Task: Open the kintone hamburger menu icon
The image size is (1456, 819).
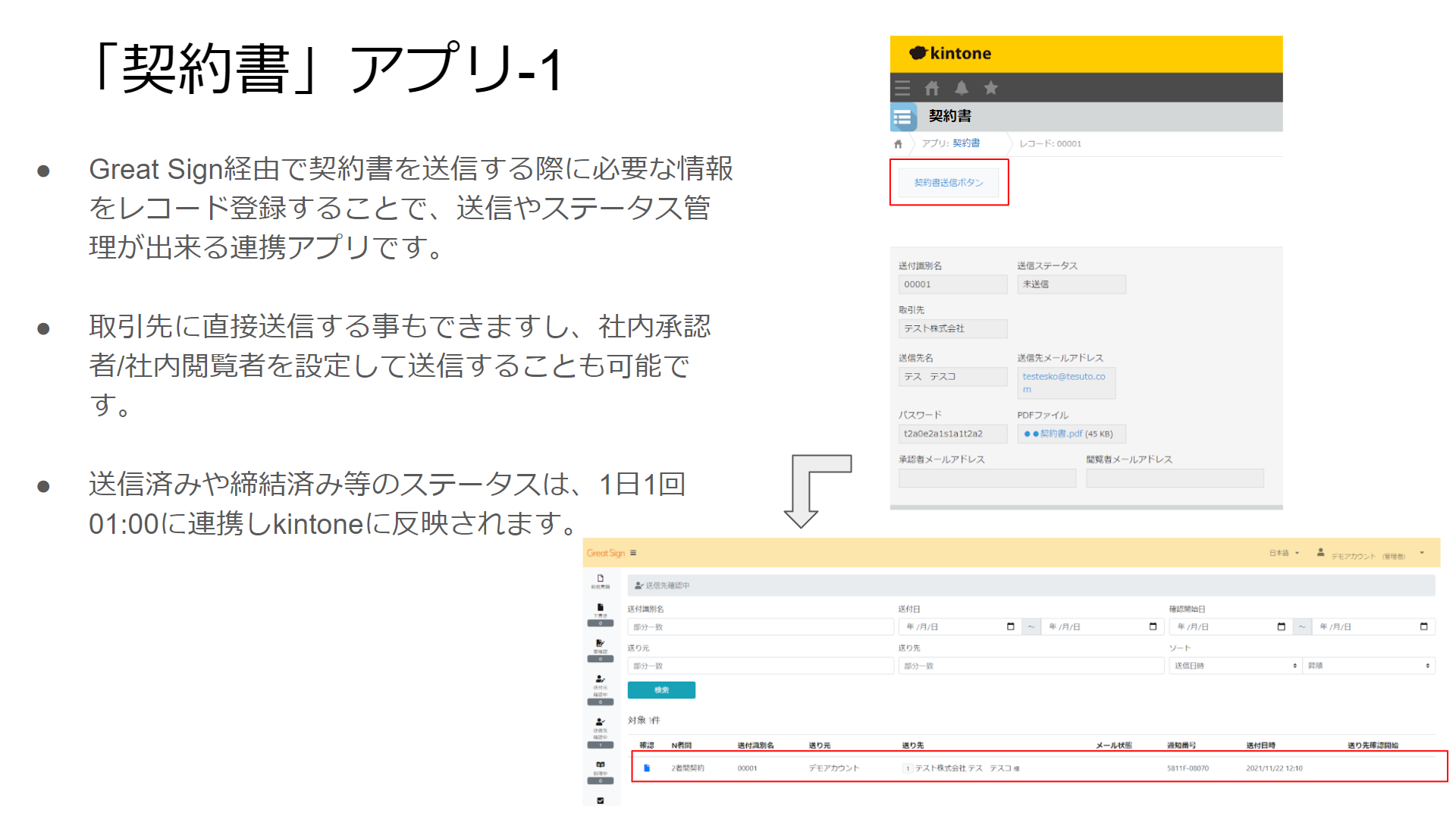Action: 902,88
